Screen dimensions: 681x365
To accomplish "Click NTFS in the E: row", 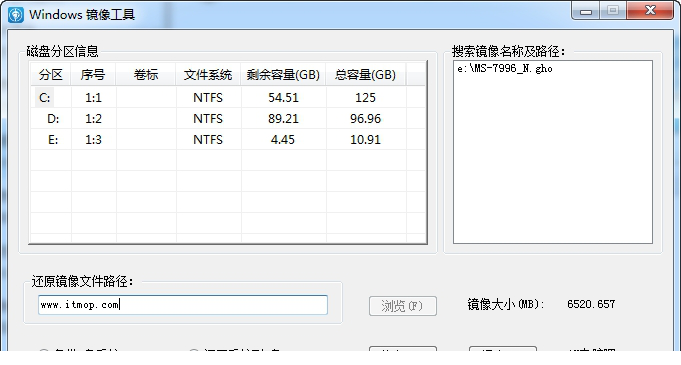I will [208, 139].
